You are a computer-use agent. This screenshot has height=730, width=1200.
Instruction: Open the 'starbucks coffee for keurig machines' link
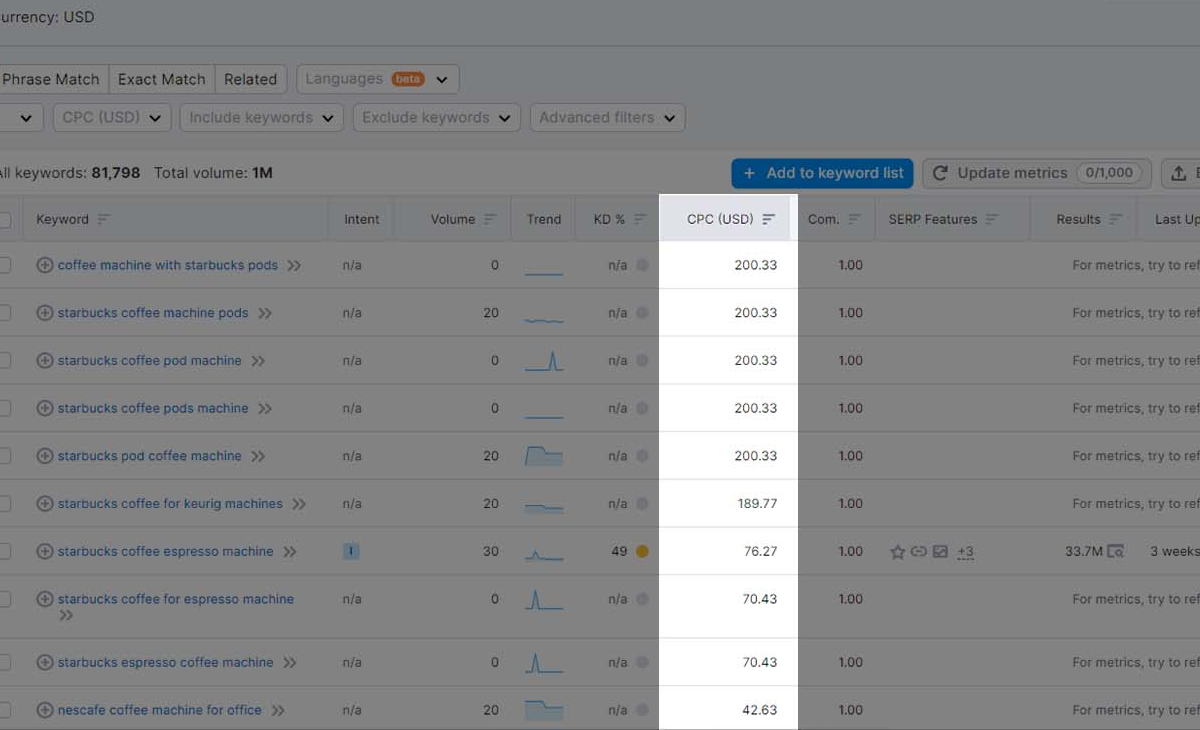coord(170,504)
